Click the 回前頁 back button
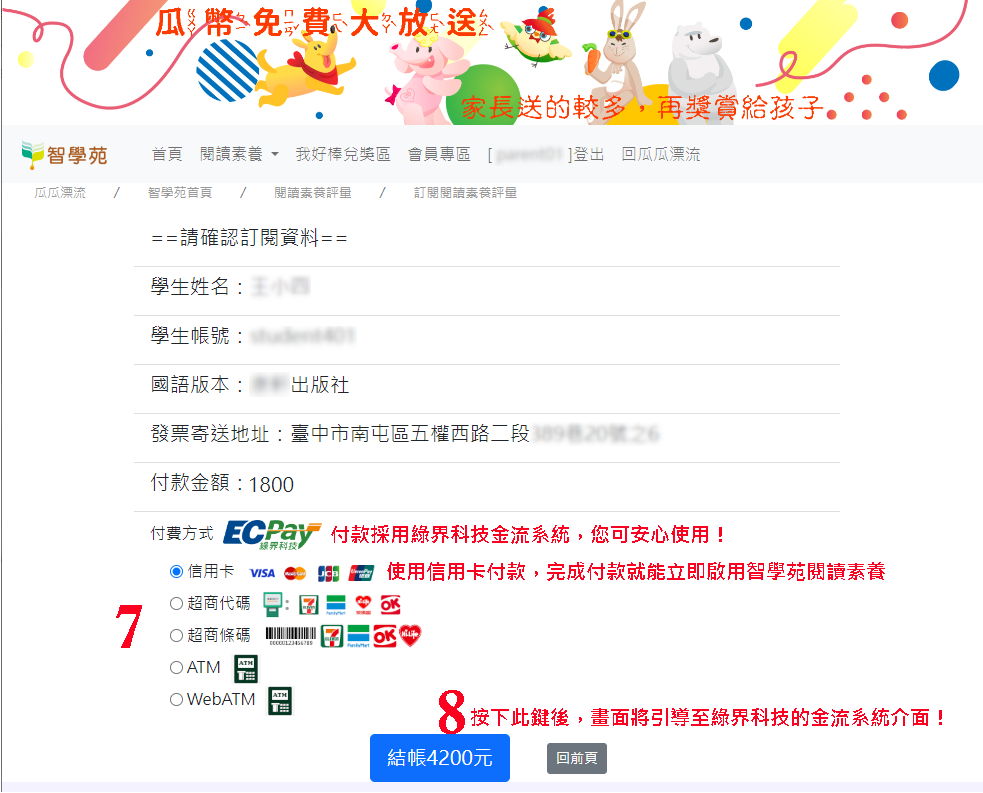This screenshot has width=983, height=793. [577, 759]
